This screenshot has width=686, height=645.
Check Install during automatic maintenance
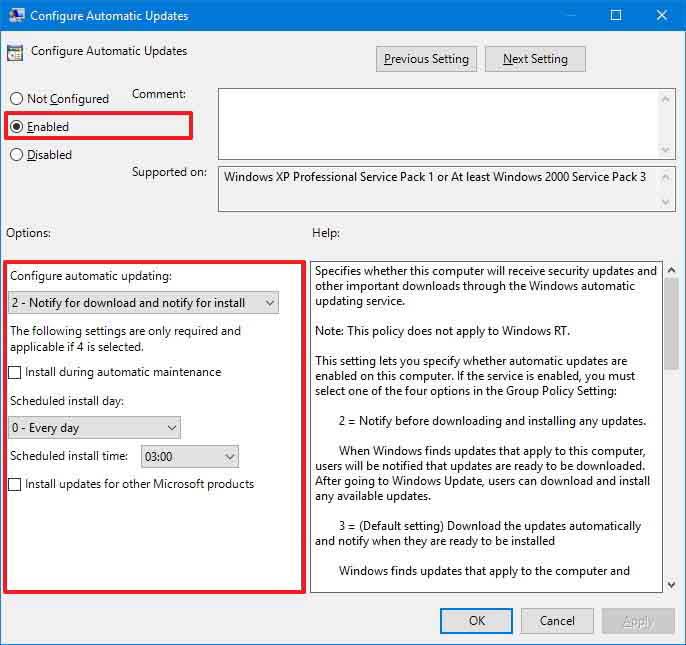(15, 372)
